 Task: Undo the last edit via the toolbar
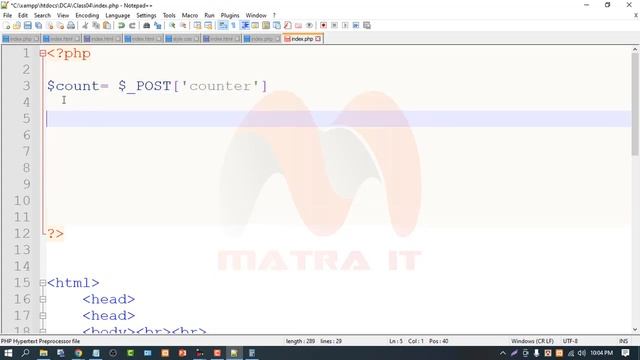(121, 25)
